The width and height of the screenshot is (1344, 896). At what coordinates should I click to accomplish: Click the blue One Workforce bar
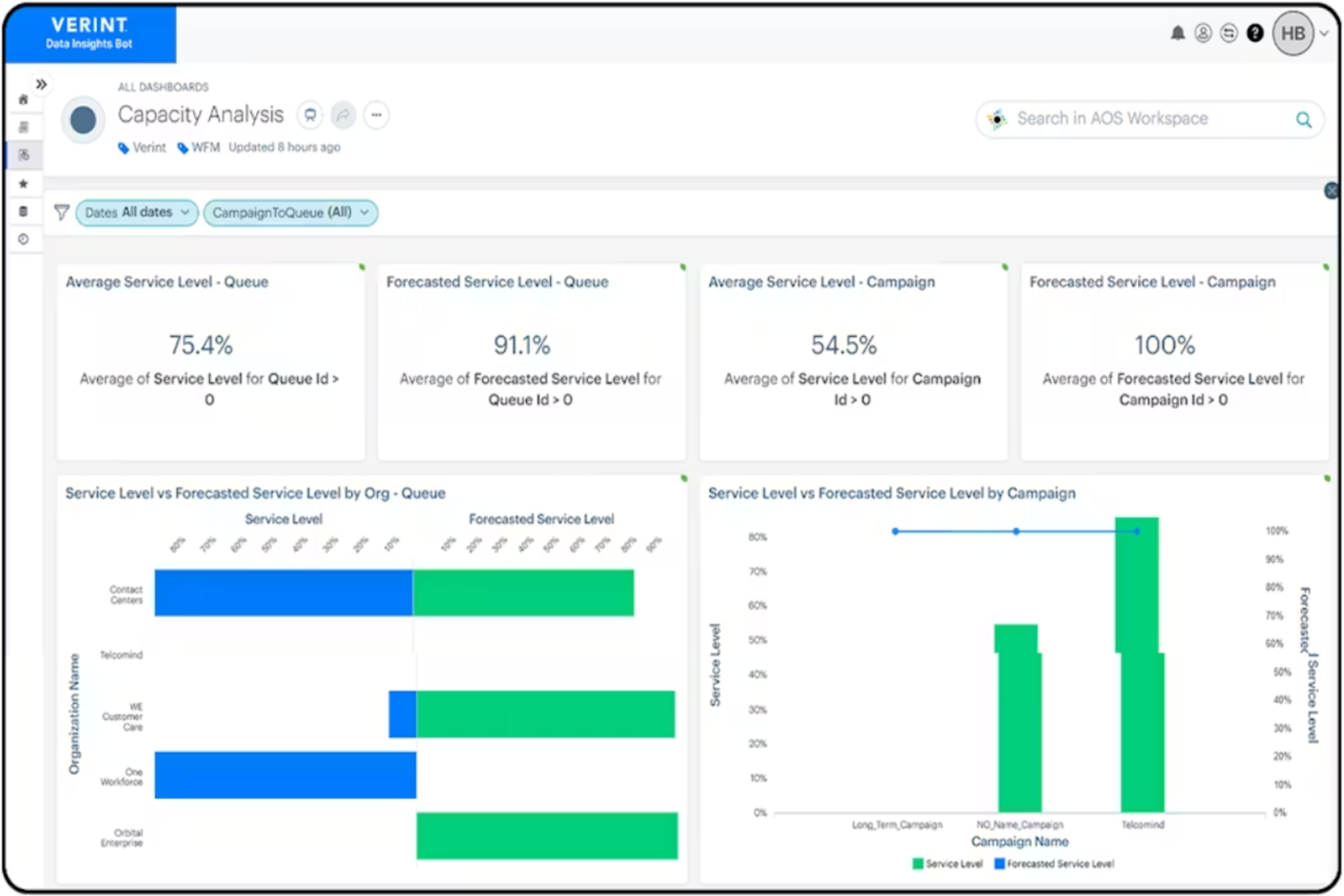(x=286, y=775)
